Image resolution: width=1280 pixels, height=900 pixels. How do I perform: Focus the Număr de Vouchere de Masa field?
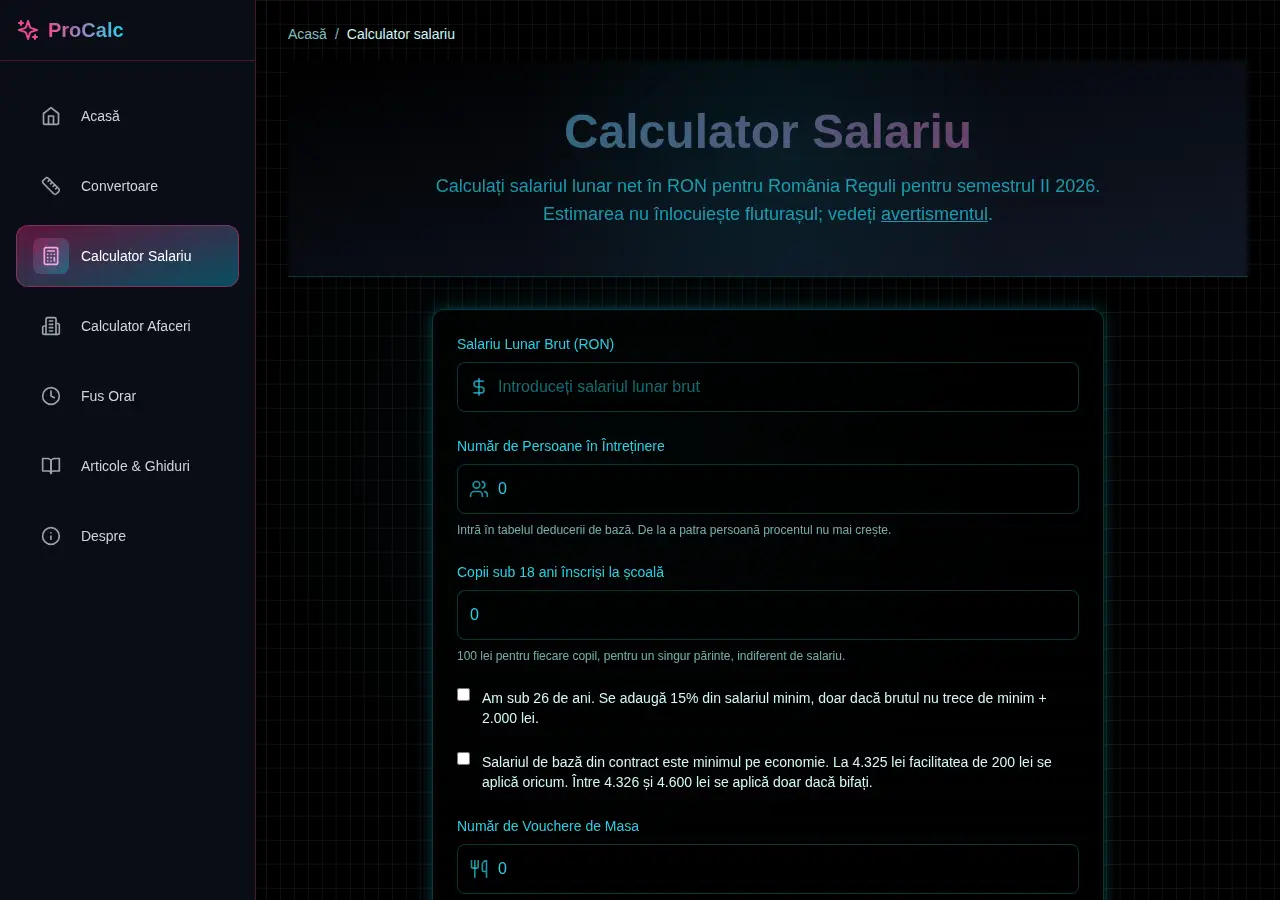pyautogui.click(x=768, y=869)
